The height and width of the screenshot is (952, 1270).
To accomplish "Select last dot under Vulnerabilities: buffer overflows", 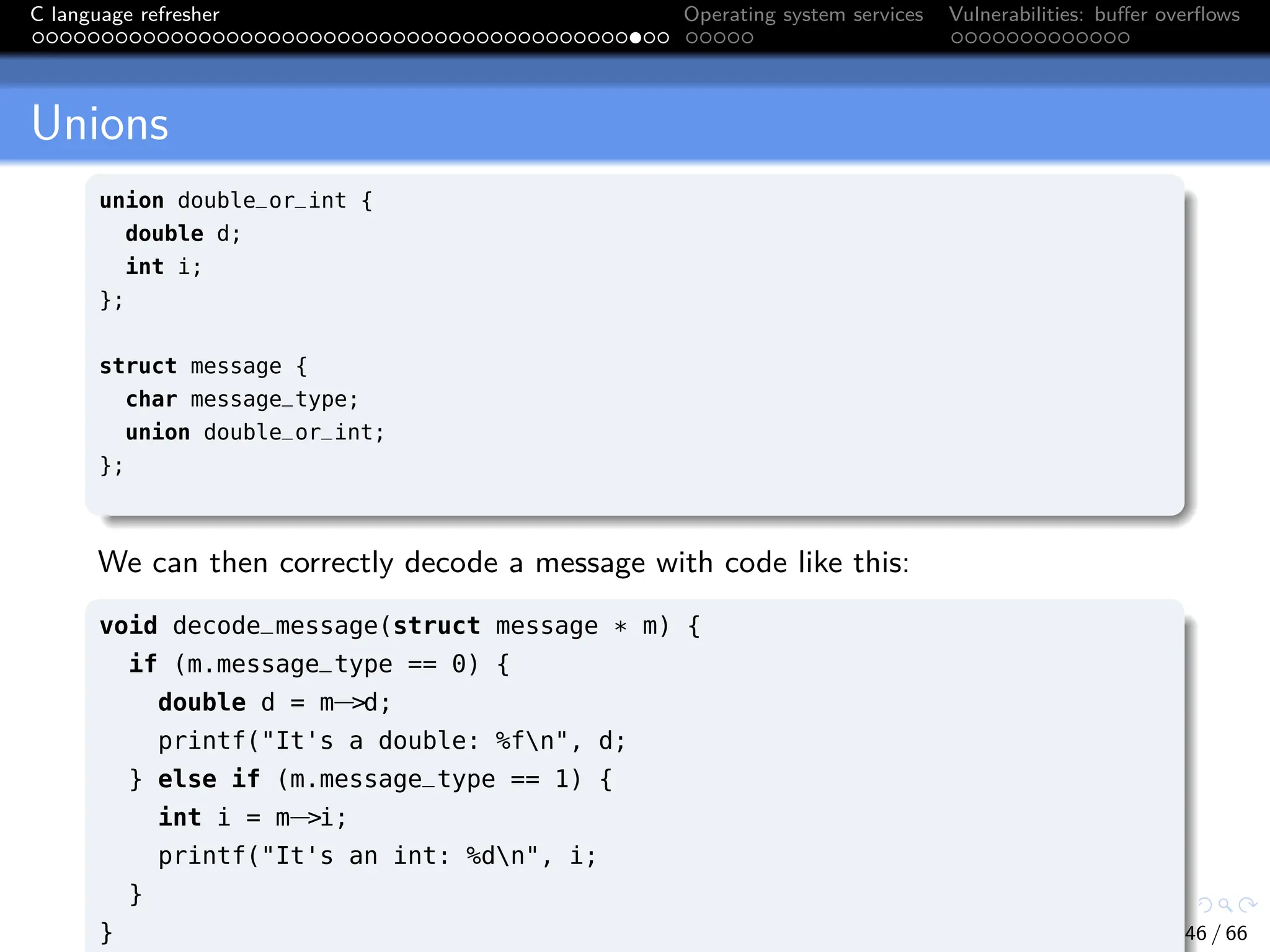I will point(1123,38).
